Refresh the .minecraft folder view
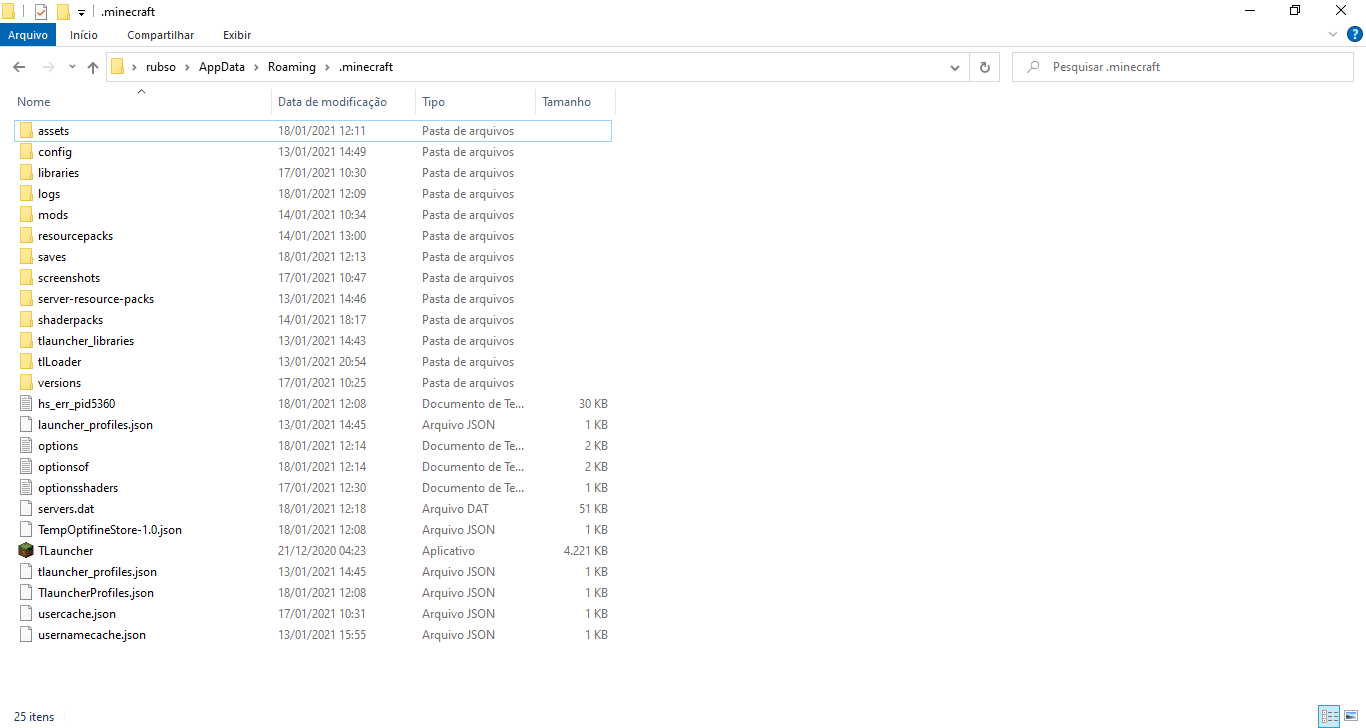Screen dimensions: 1366x728 [985, 67]
